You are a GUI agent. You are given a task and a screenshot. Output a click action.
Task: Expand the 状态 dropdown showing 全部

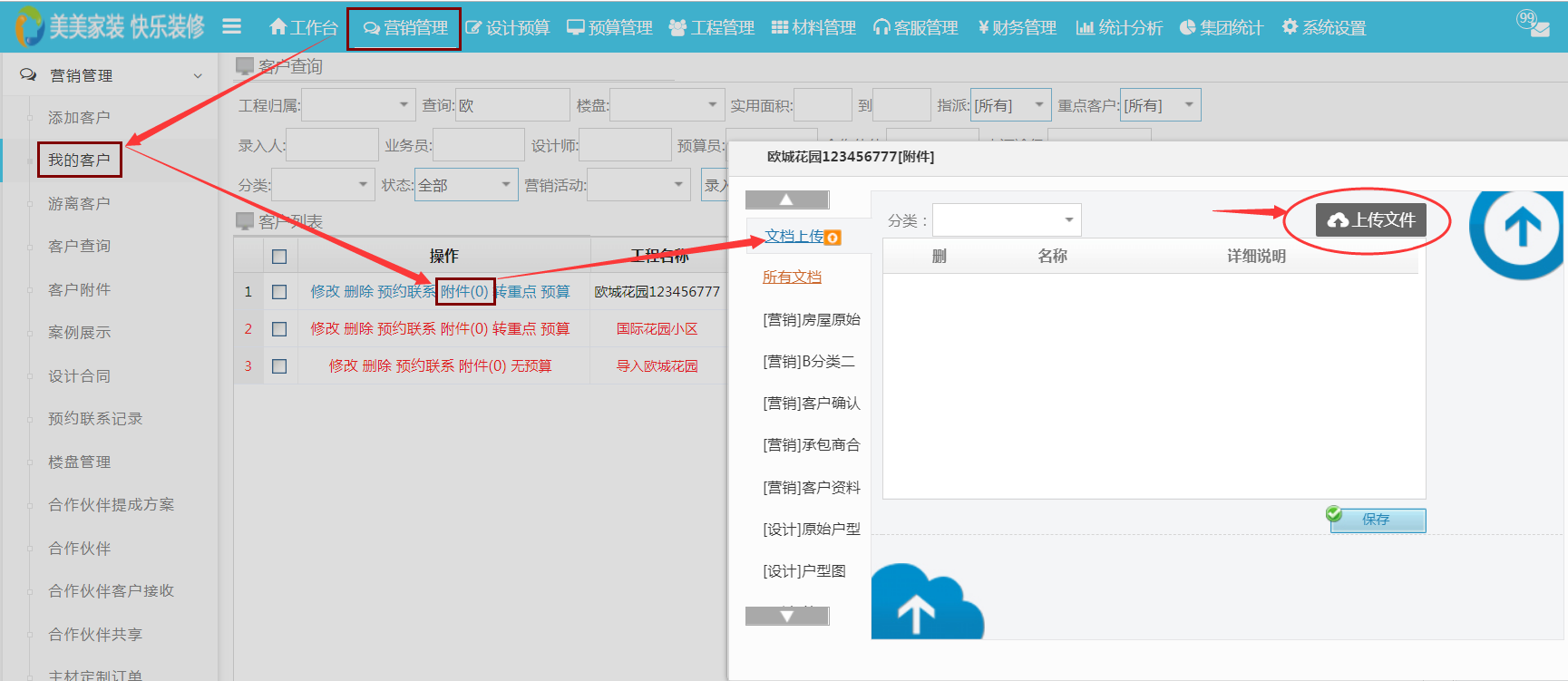(x=466, y=185)
